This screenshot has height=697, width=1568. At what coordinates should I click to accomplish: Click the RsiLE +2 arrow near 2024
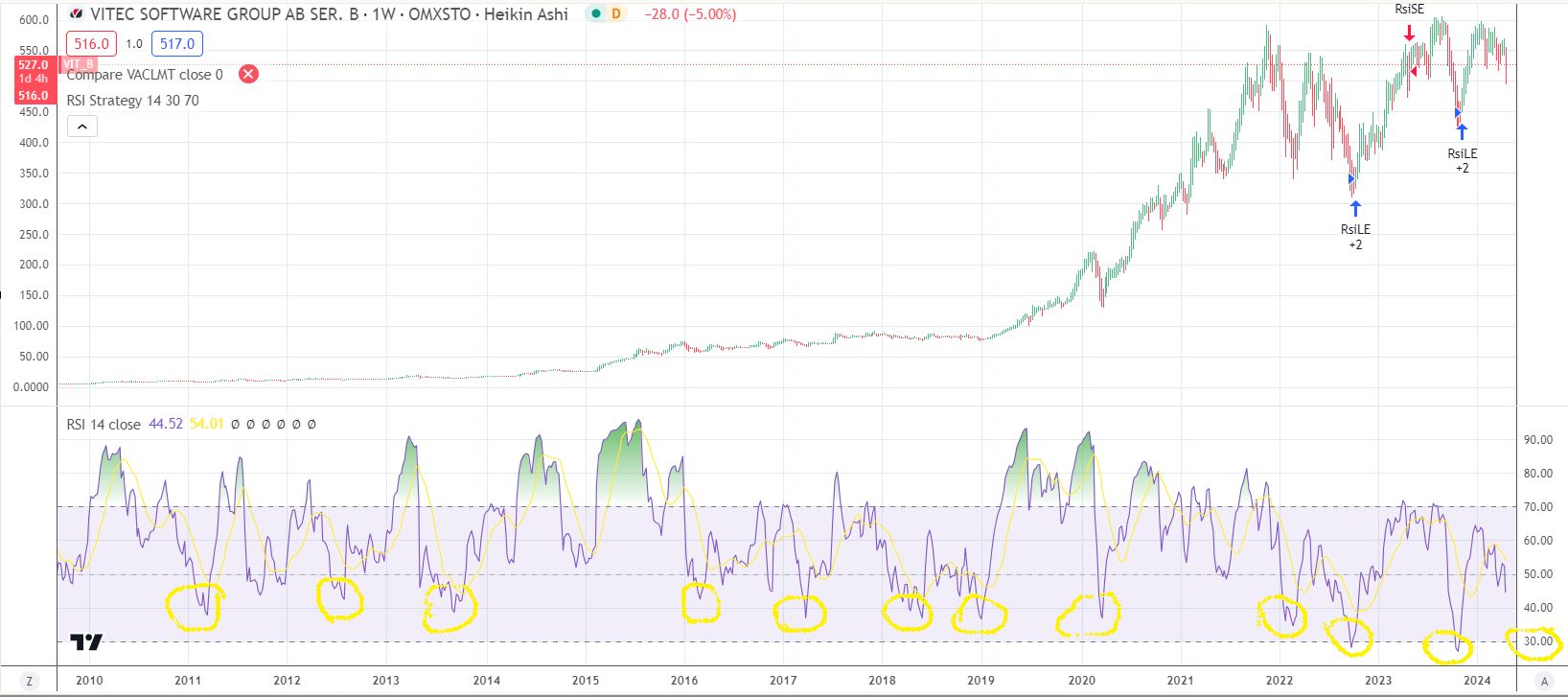pyautogui.click(x=1462, y=131)
